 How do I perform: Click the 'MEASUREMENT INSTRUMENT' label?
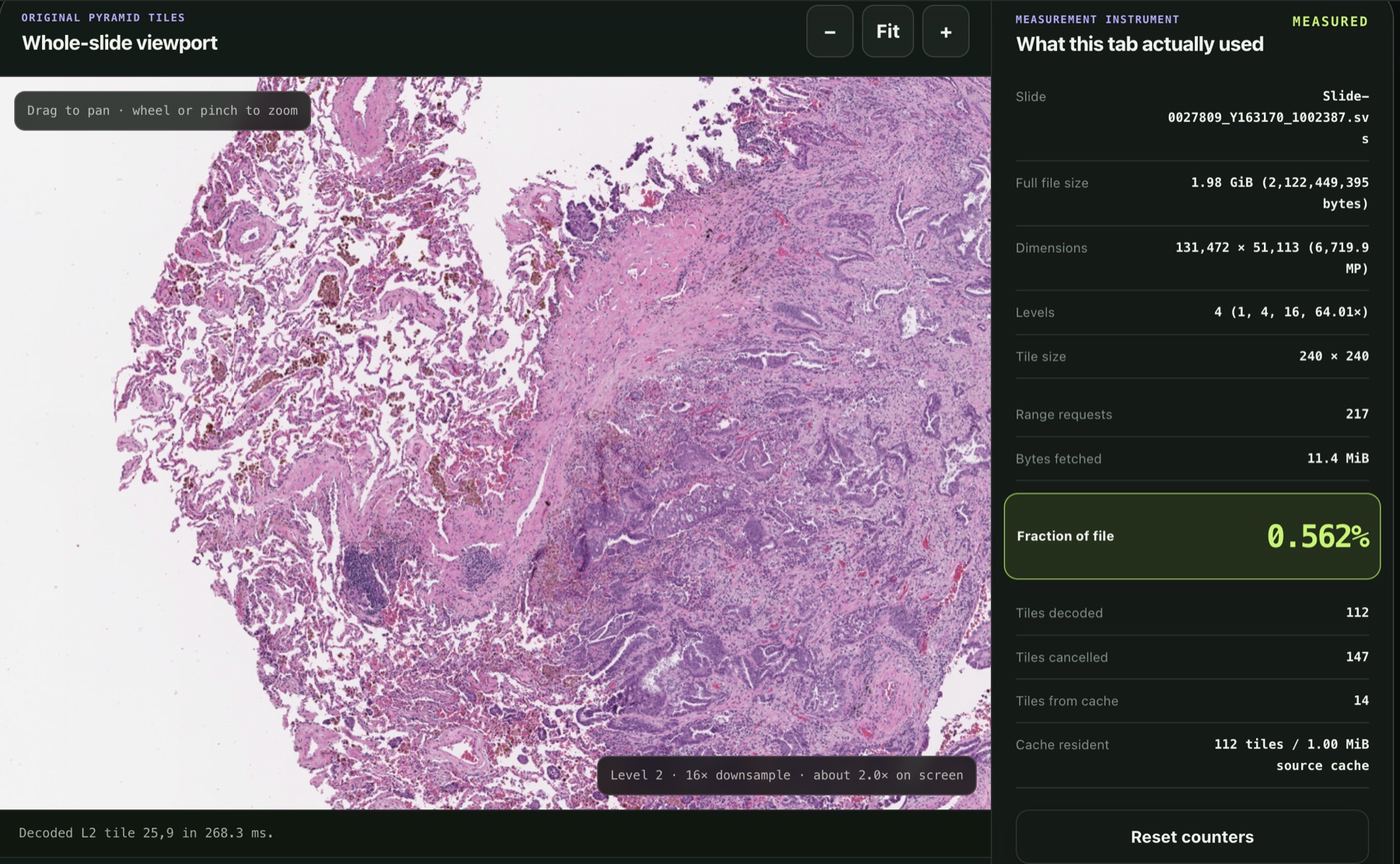tap(1097, 19)
